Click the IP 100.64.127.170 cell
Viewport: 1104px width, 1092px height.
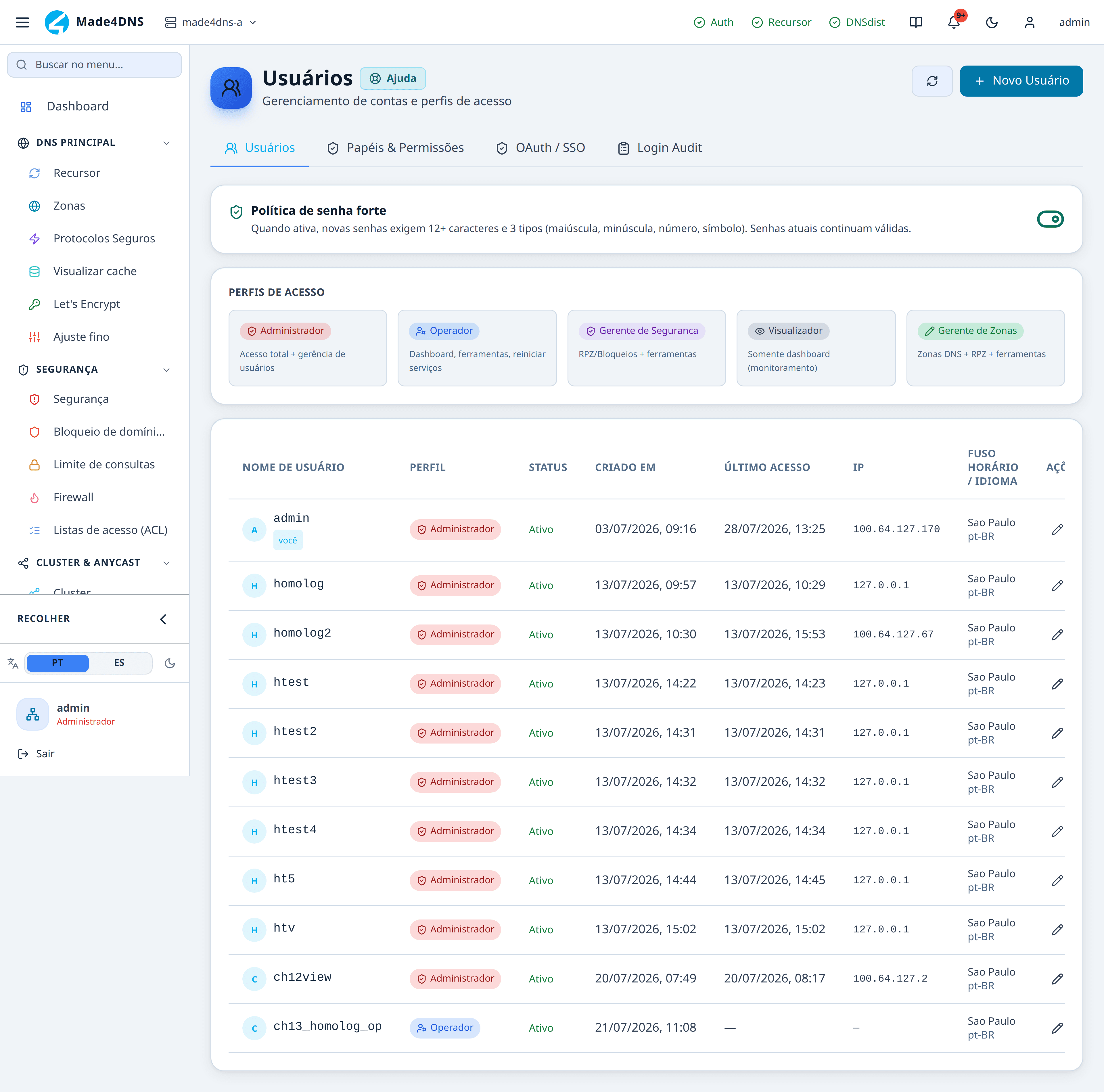point(896,530)
